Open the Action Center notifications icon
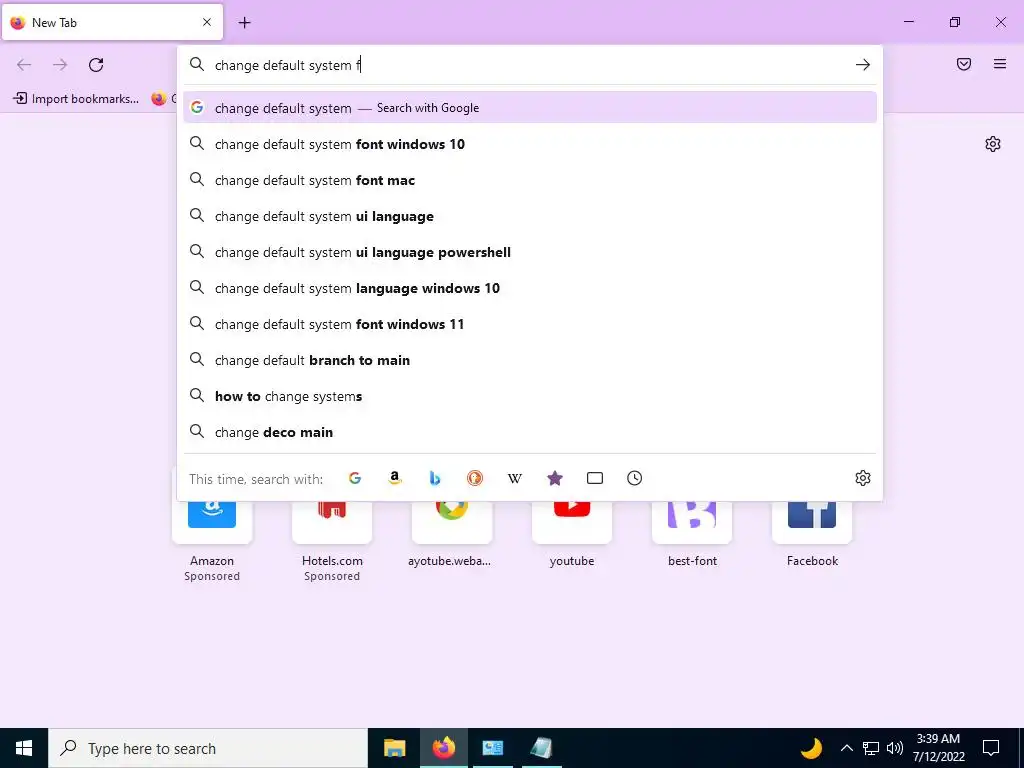This screenshot has width=1024, height=768. coord(991,748)
